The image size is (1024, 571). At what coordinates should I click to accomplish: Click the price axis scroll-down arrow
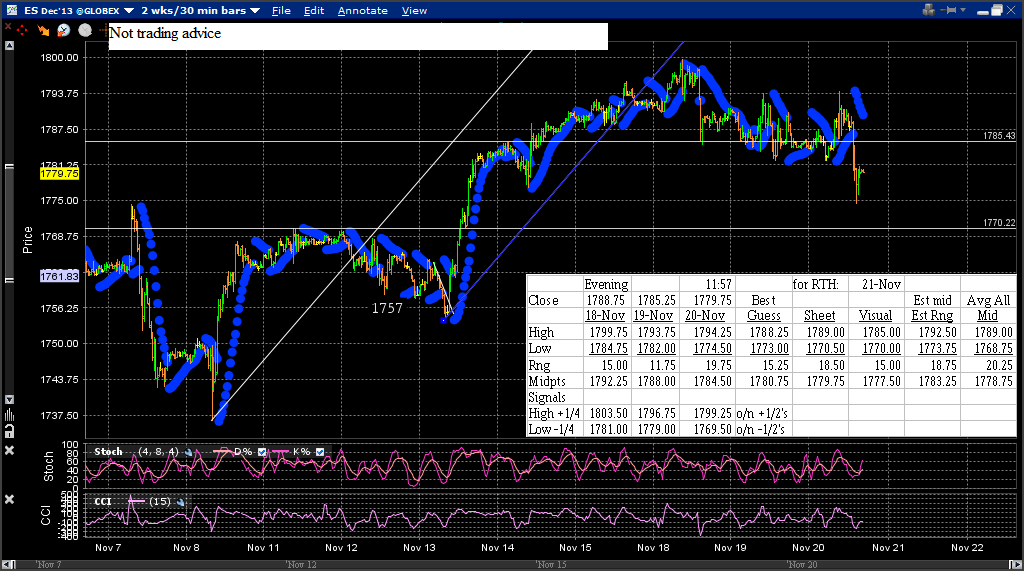9,399
